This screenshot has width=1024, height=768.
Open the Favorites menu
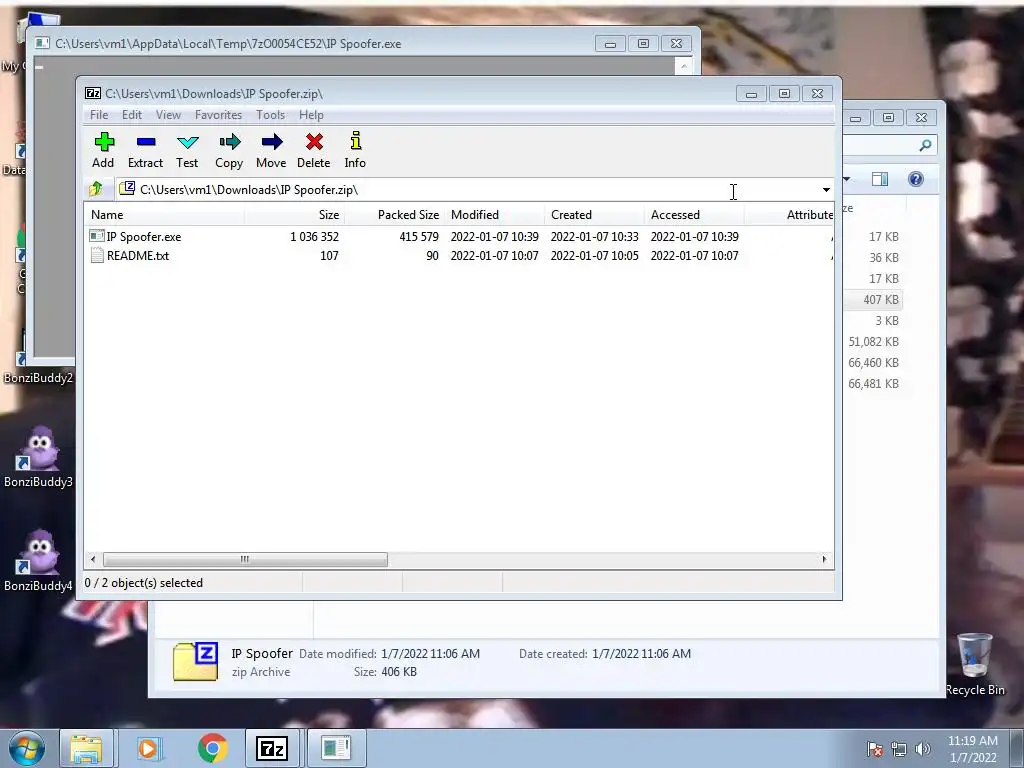coord(218,115)
